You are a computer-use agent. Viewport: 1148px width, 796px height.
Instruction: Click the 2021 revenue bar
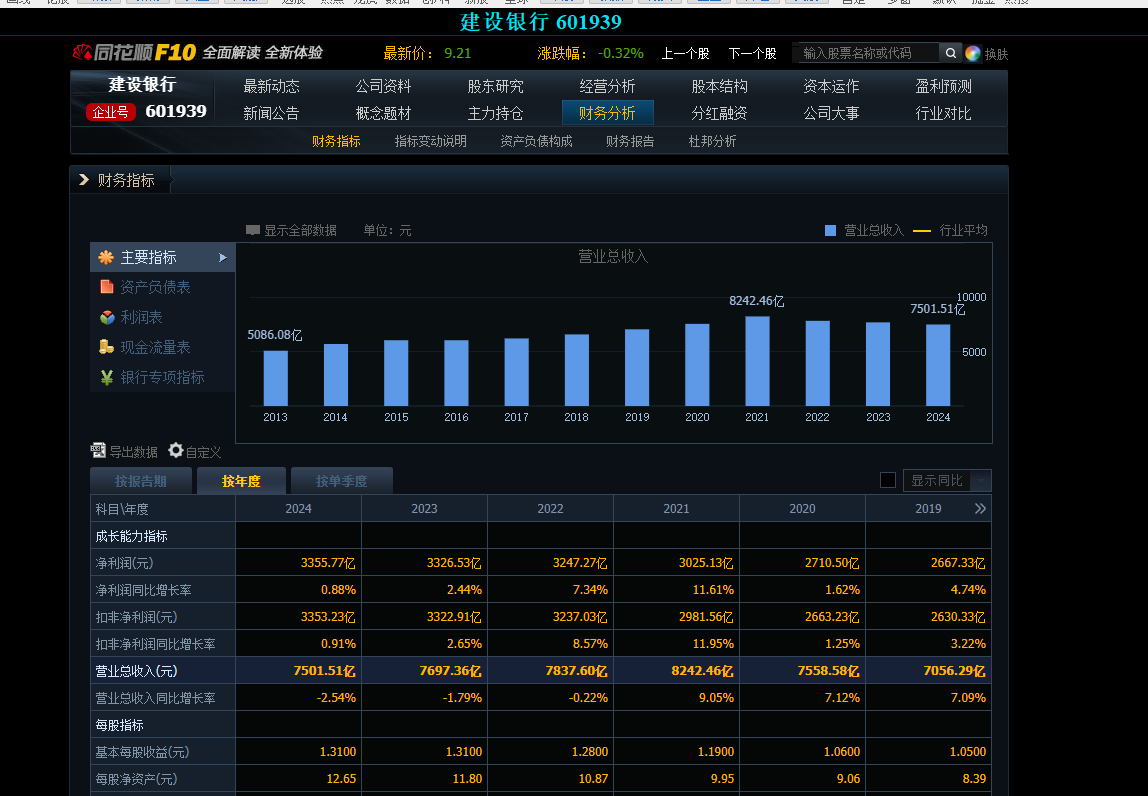[757, 361]
